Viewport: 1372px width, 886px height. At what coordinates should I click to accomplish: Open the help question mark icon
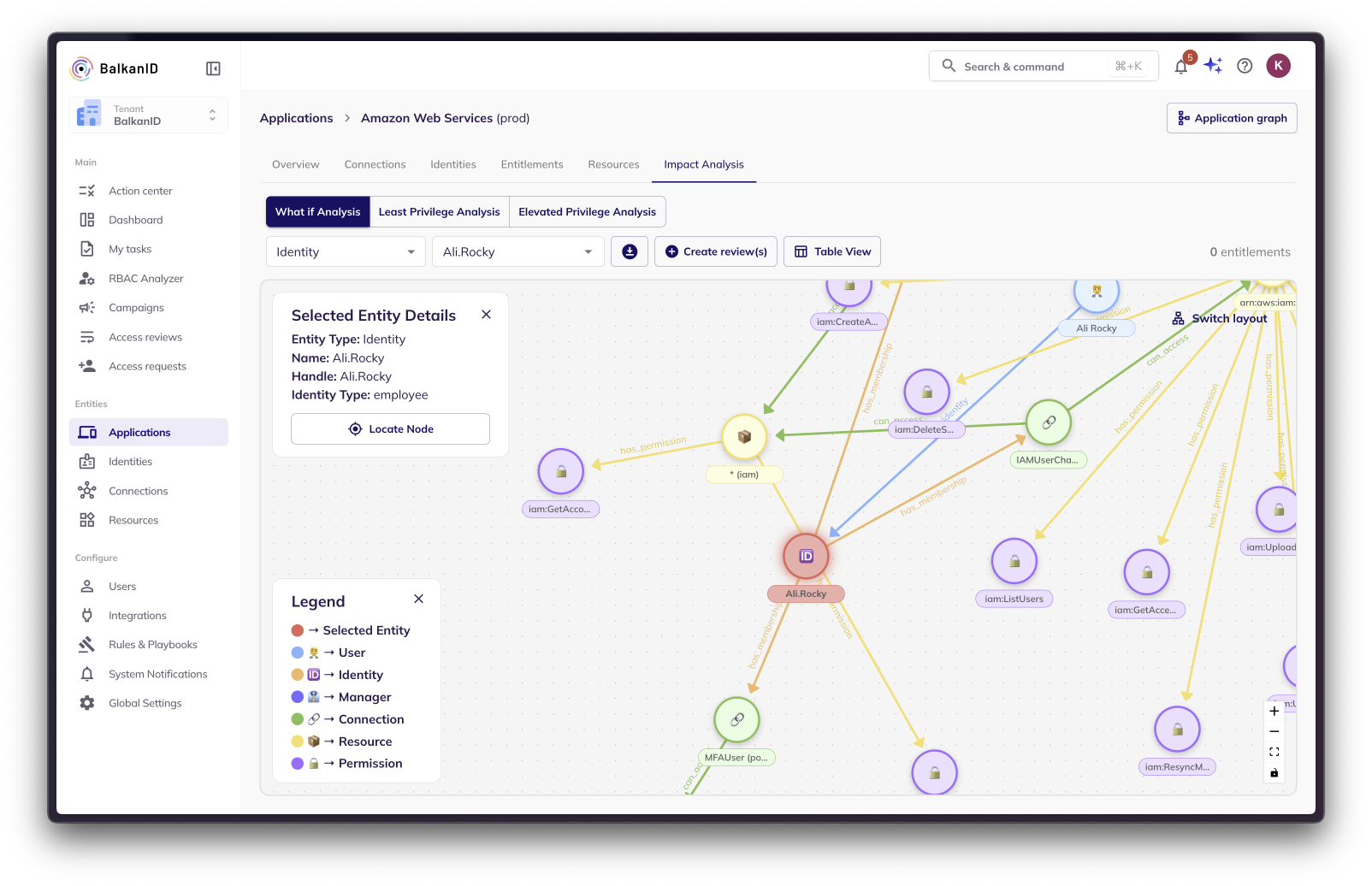point(1245,66)
